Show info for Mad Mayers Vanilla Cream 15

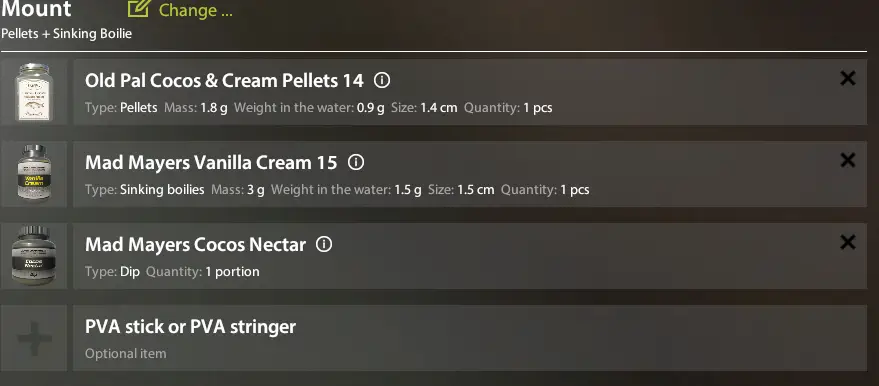pyautogui.click(x=356, y=162)
